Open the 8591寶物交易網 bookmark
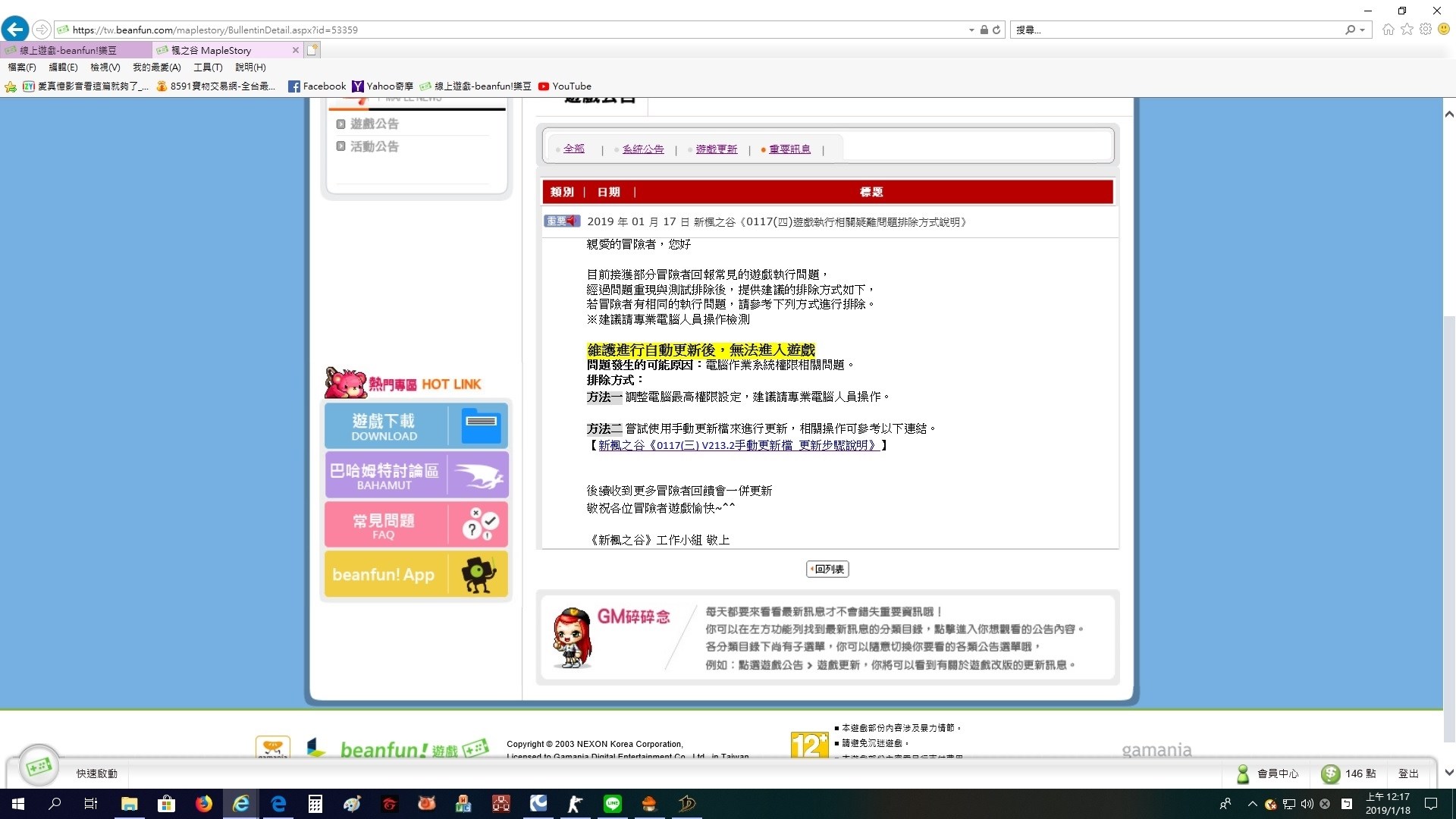 click(x=216, y=86)
